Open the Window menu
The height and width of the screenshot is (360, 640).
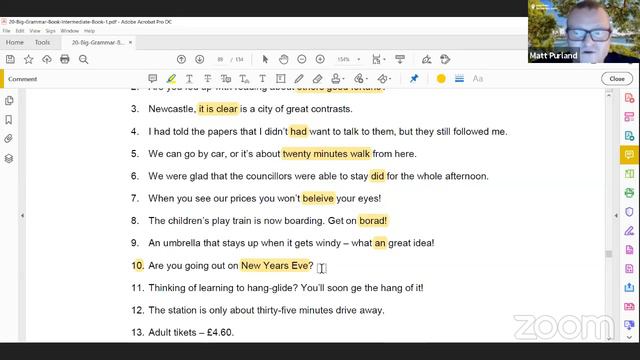(x=69, y=31)
